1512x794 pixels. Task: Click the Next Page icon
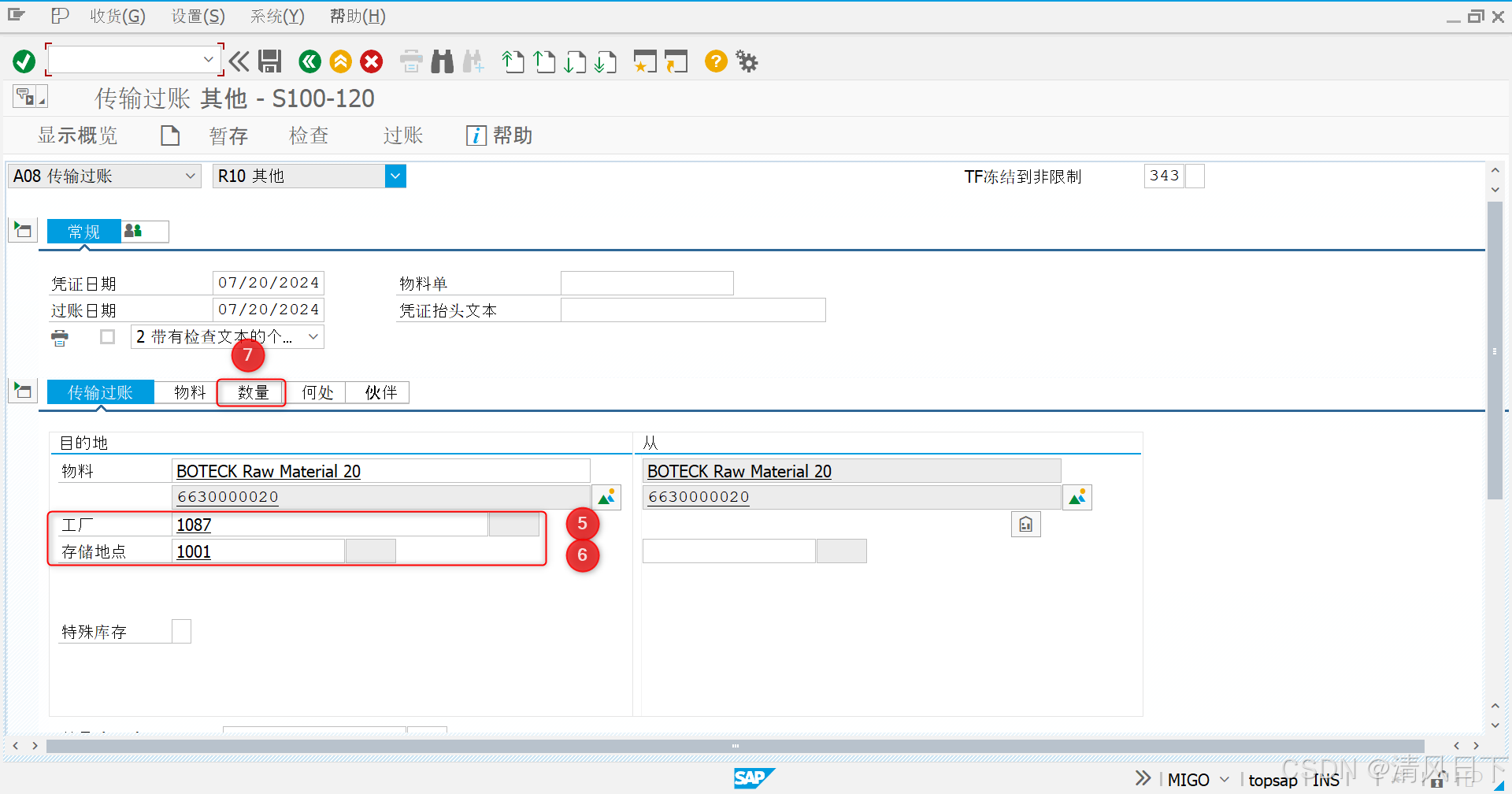[575, 61]
